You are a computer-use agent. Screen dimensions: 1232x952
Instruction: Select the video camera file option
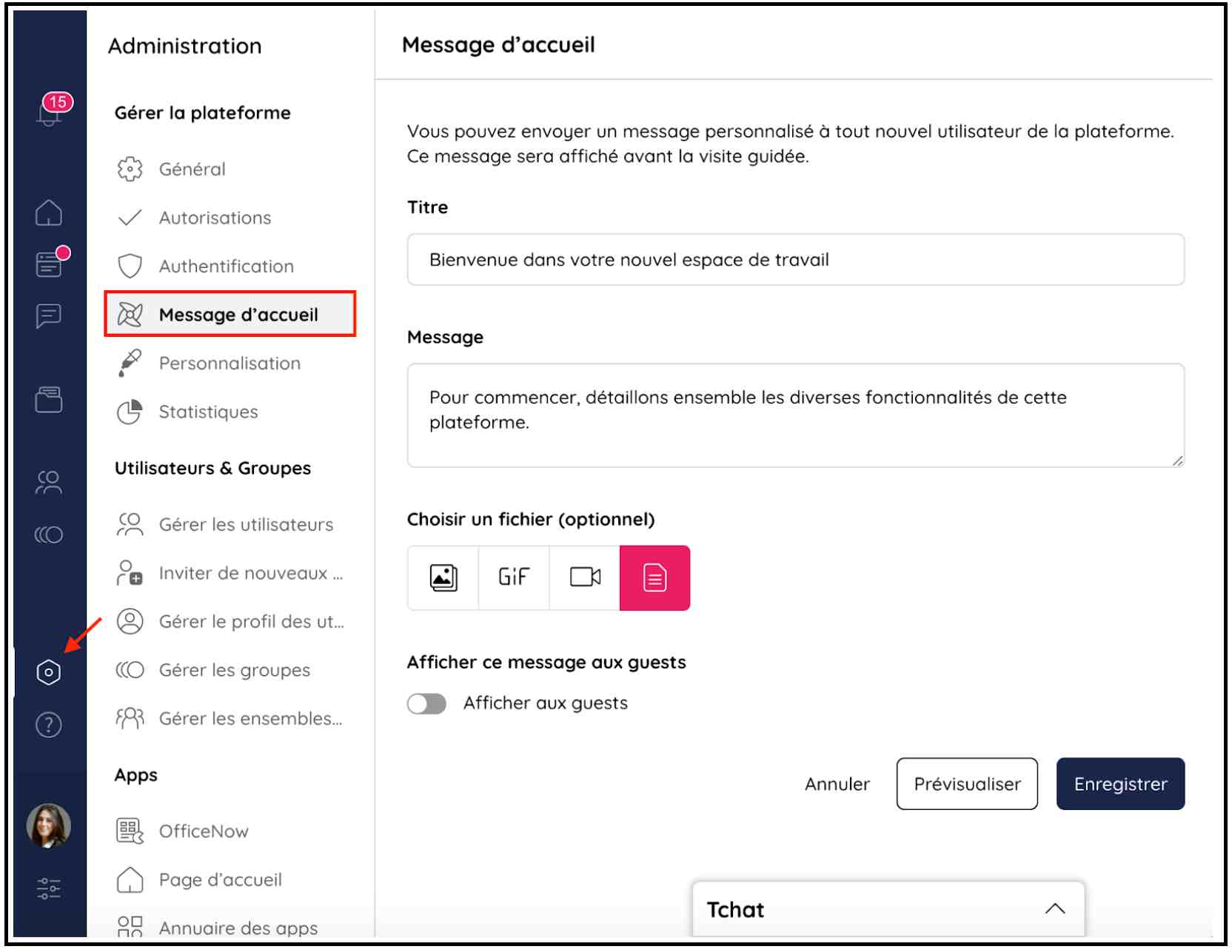coord(585,577)
